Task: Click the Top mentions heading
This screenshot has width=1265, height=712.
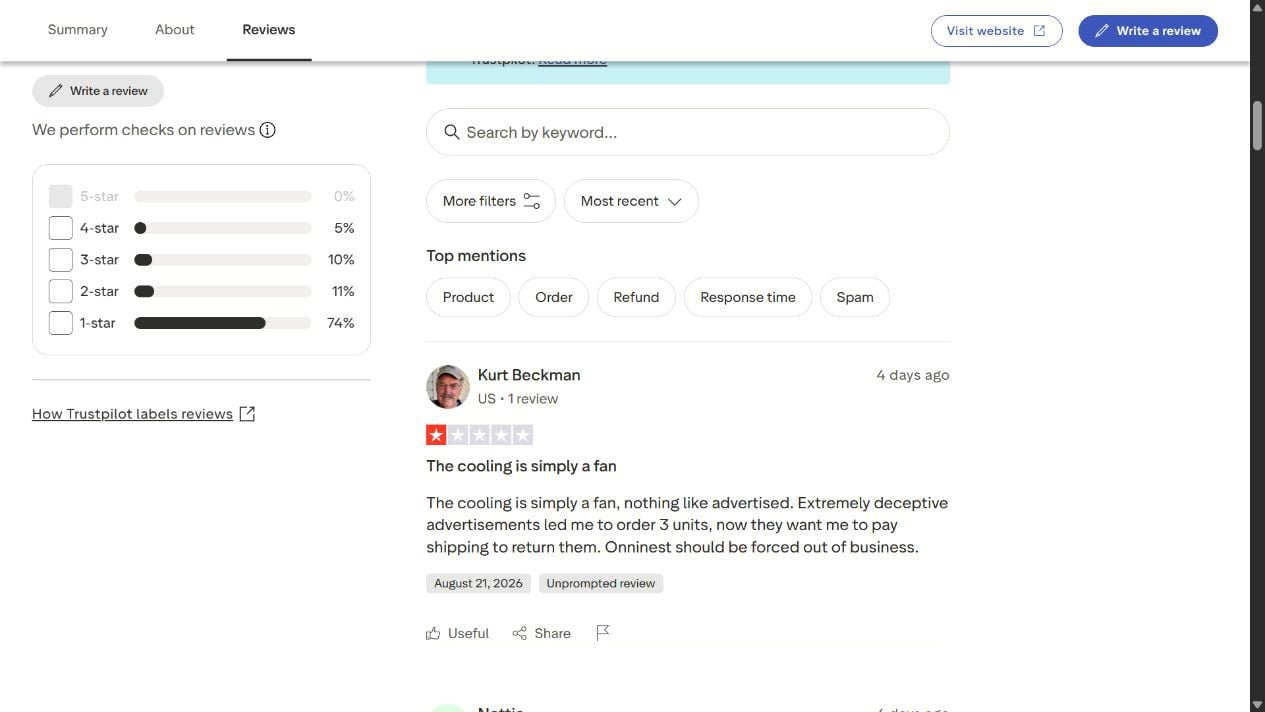Action: (476, 256)
